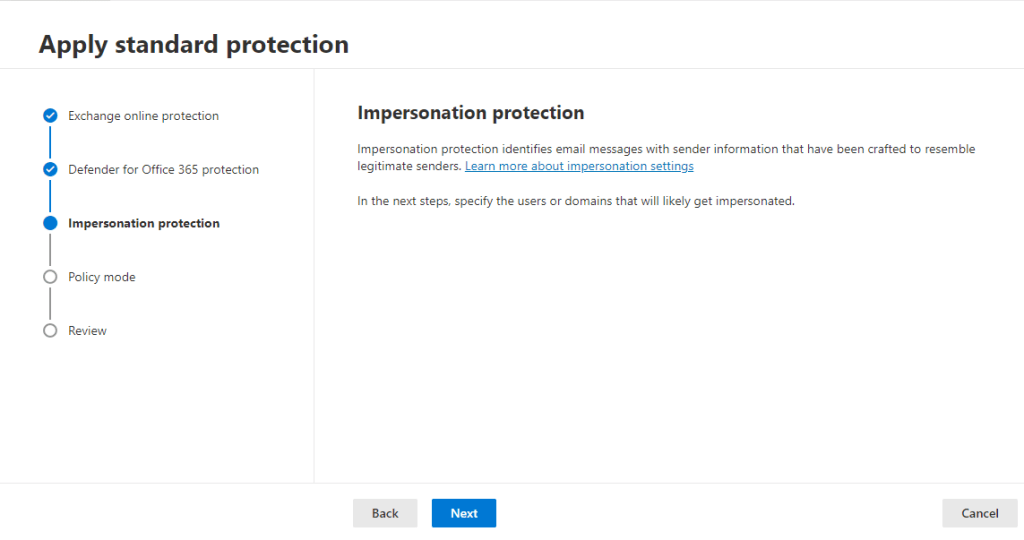Open the Review step label
This screenshot has width=1024, height=540.
click(x=87, y=331)
